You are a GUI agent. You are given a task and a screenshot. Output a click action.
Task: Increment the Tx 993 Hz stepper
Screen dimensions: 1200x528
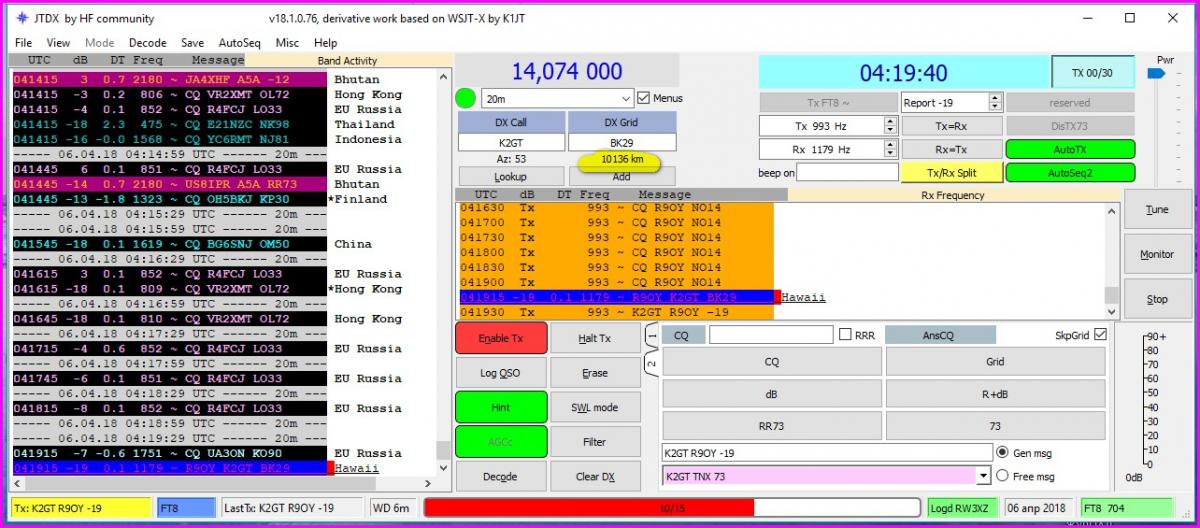pos(890,121)
